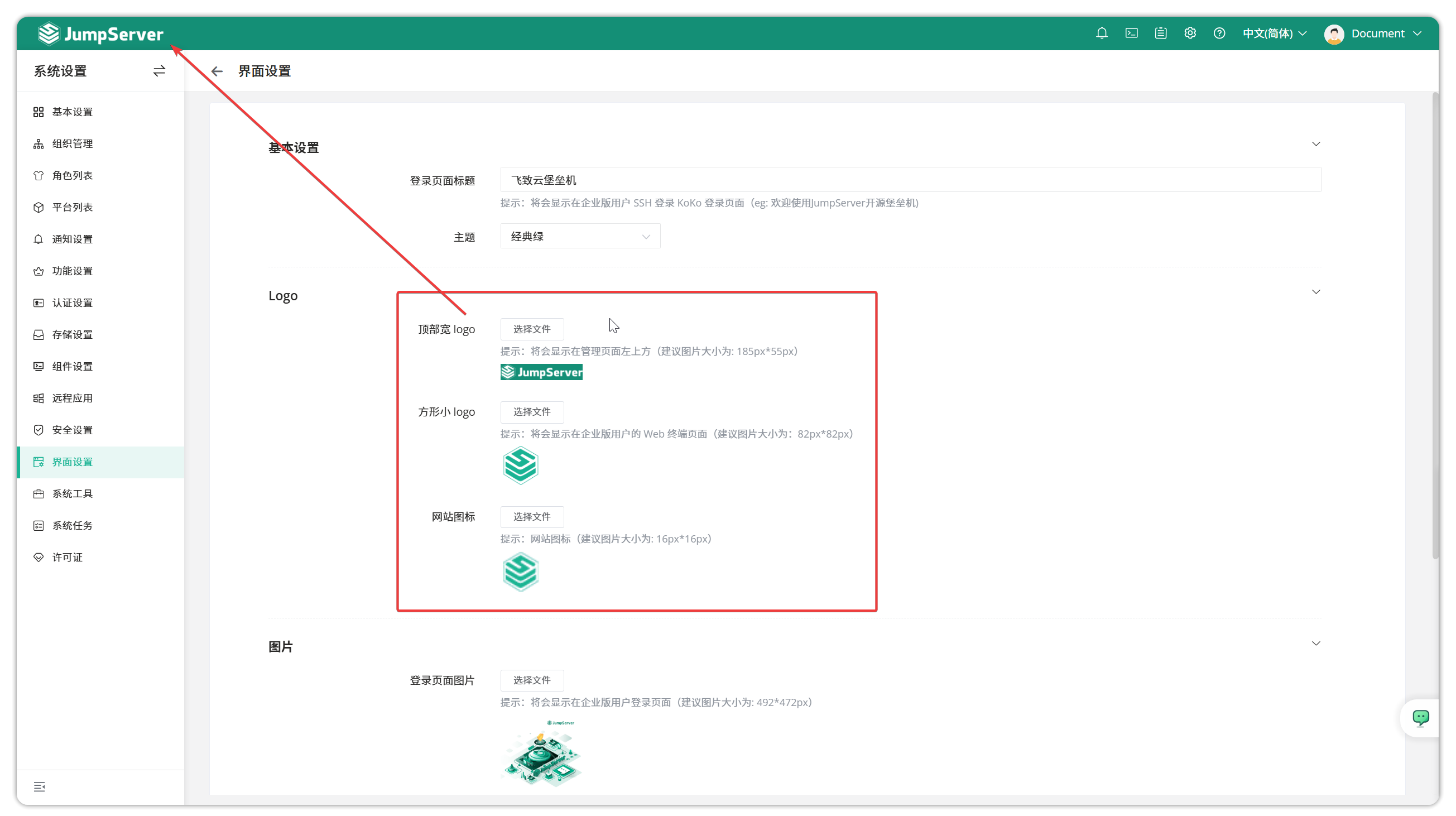
Task: Open the 基本设置 sidebar menu
Action: pyautogui.click(x=100, y=112)
